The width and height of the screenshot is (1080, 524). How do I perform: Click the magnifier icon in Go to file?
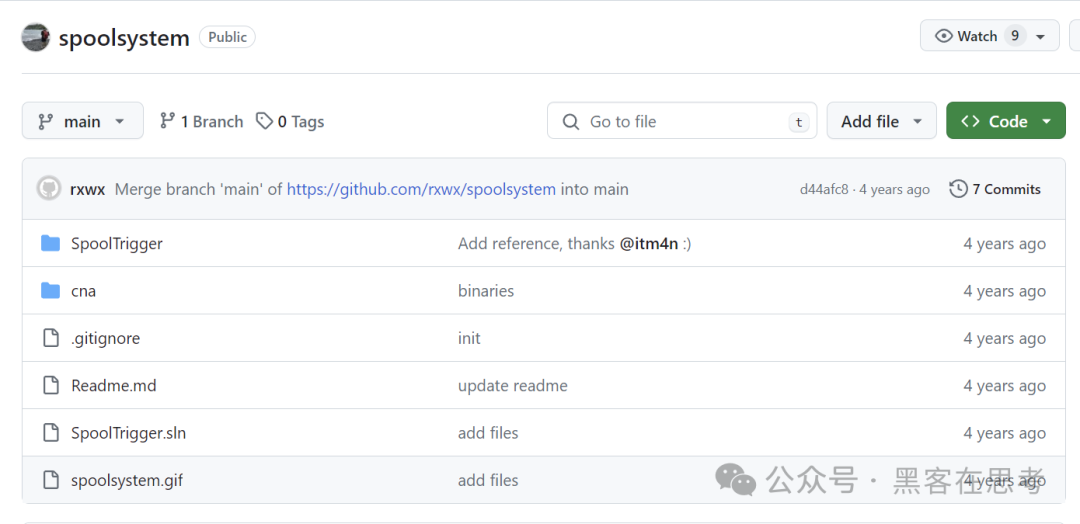pos(570,122)
